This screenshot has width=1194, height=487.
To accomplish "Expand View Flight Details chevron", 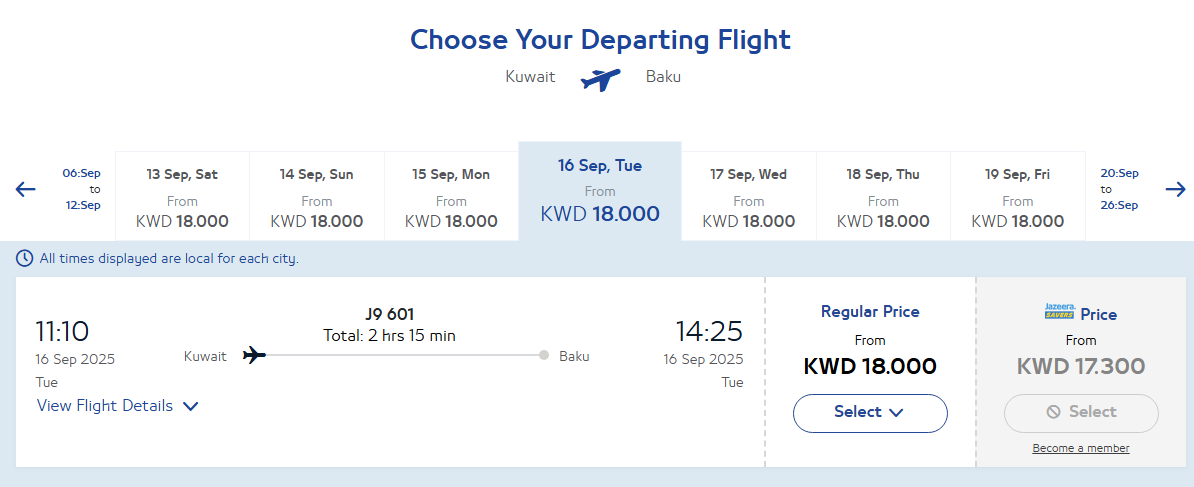I will point(190,406).
